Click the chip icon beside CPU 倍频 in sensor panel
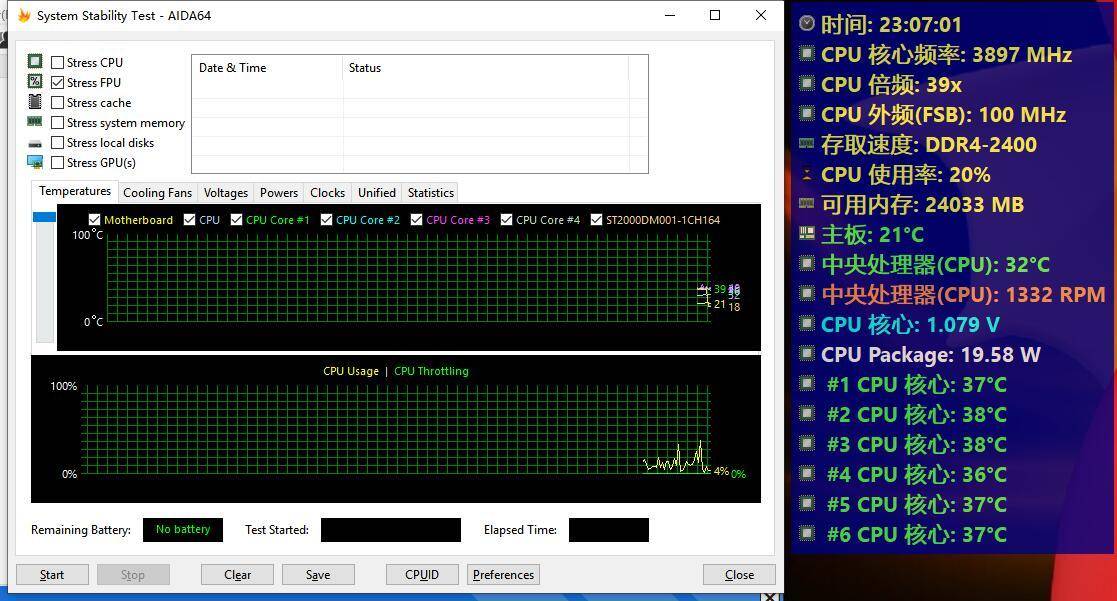 [806, 83]
